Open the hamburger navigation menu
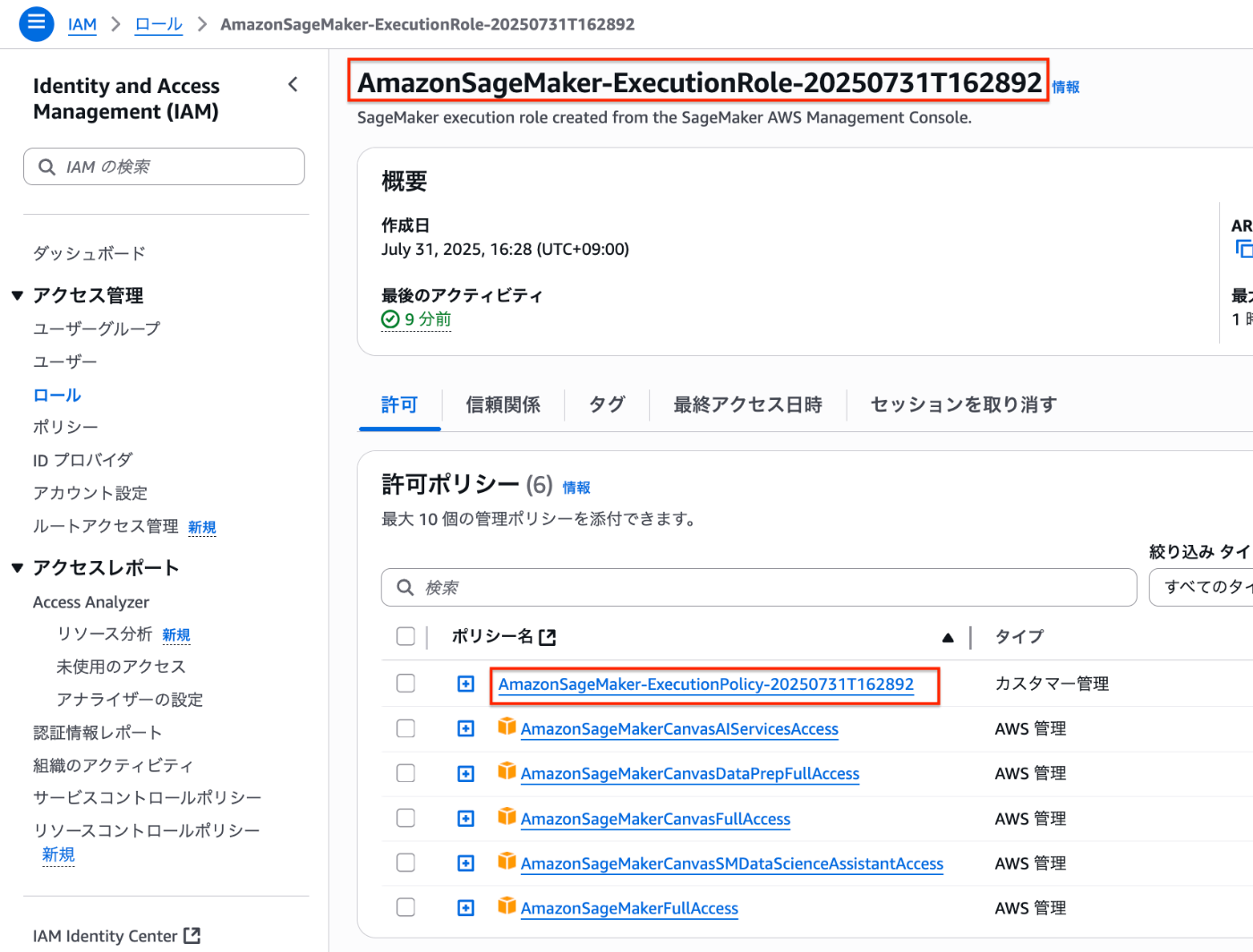Viewport: 1253px width, 952px height. point(36,23)
